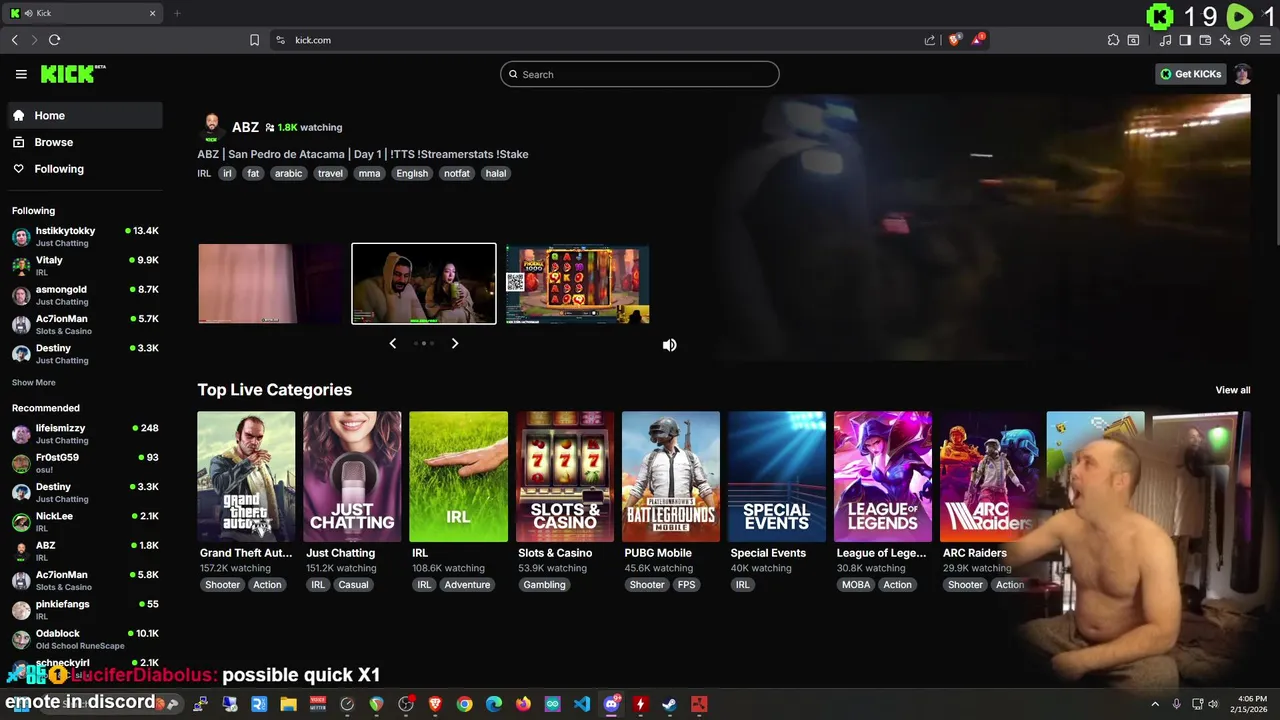Viewport: 1280px width, 720px height.
Task: Show previous featured stream arrow
Action: click(x=392, y=343)
